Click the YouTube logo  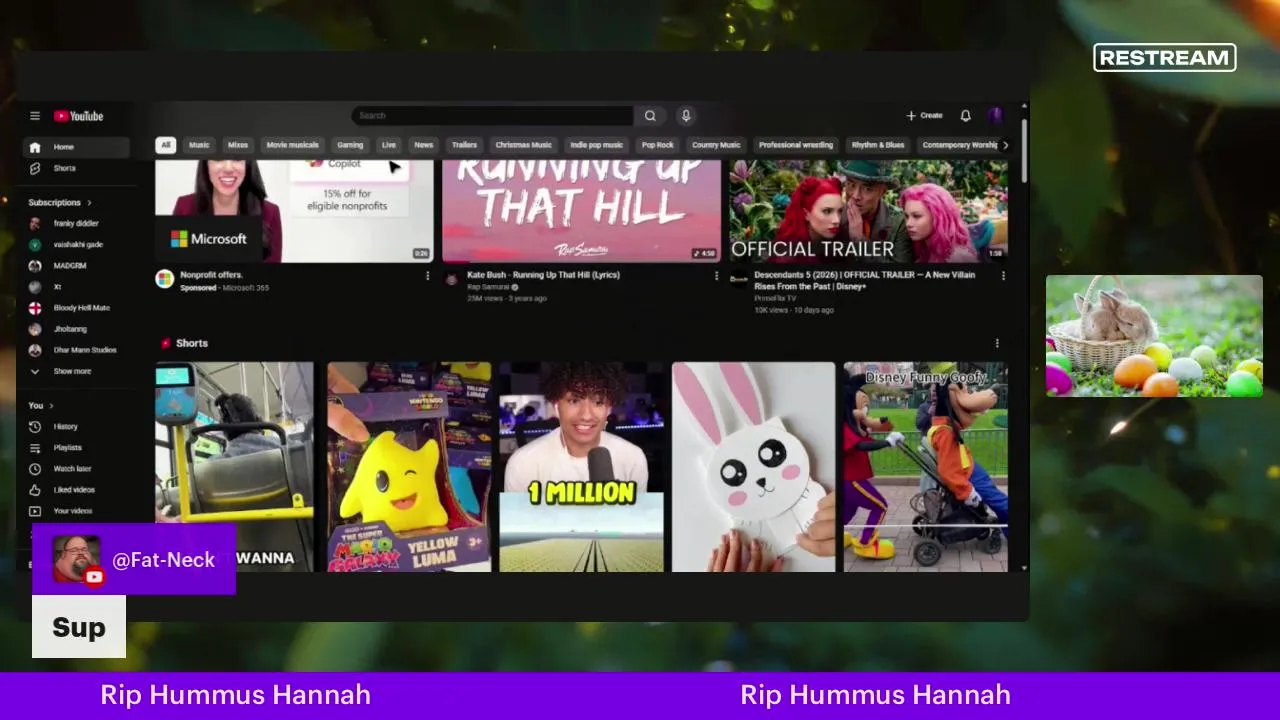pos(79,116)
